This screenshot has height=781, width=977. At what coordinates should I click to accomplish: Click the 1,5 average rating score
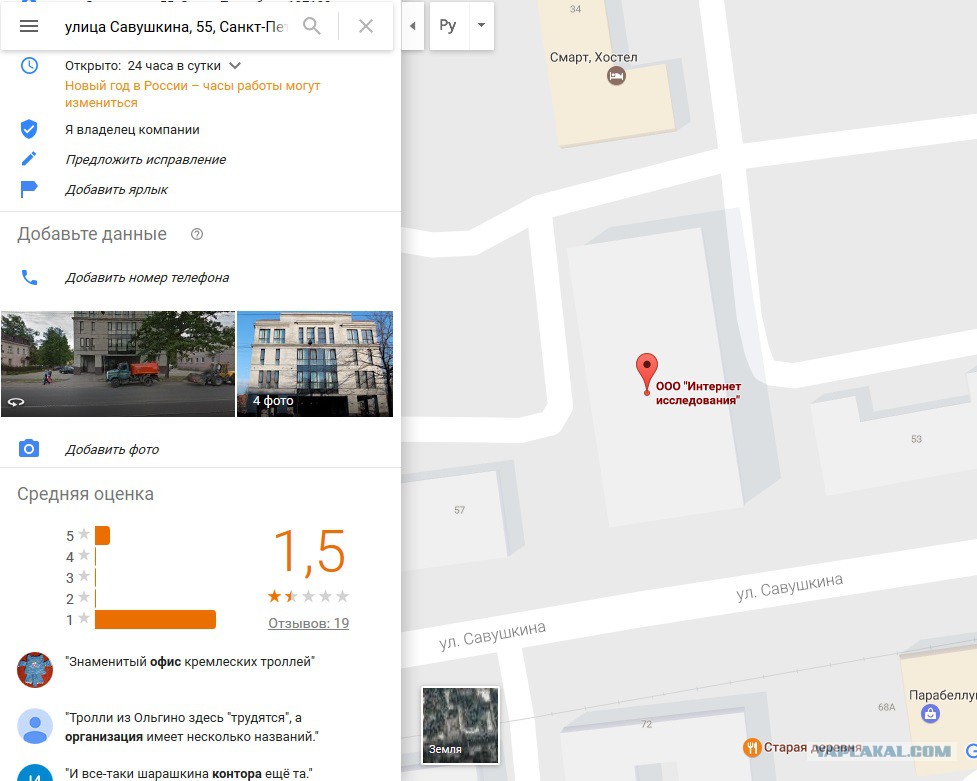pos(309,552)
